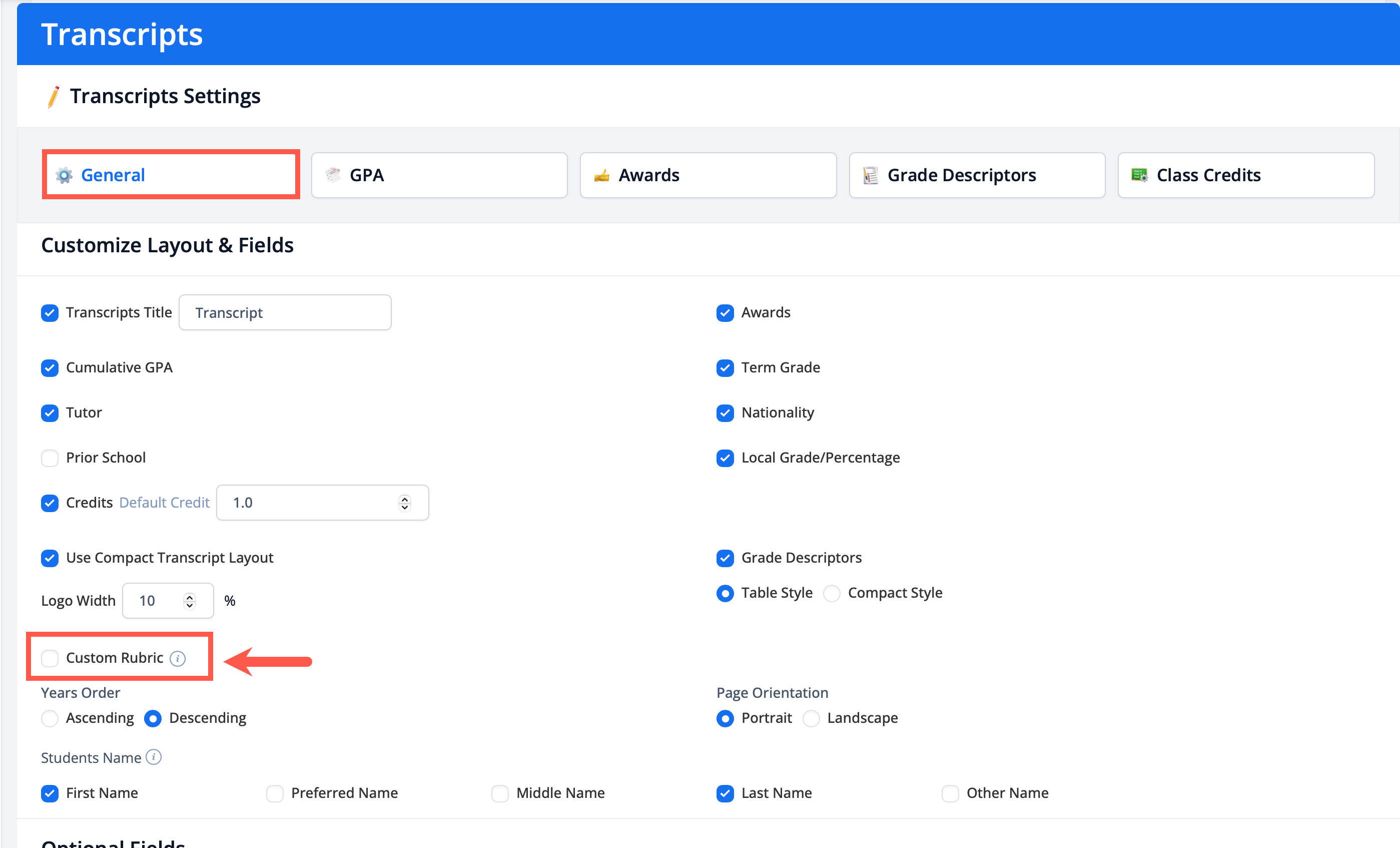1400x848 pixels.
Task: Click the Default Credit link text
Action: (x=164, y=503)
